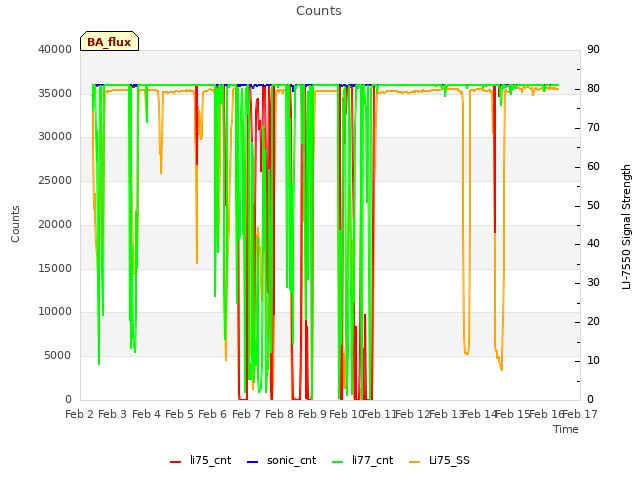Click the Feb 4 date label
The height and width of the screenshot is (480, 640).
147,414
